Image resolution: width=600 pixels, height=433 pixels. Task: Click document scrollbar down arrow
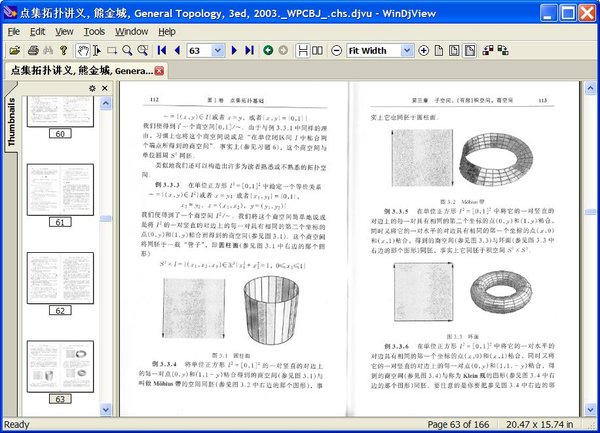[590, 410]
